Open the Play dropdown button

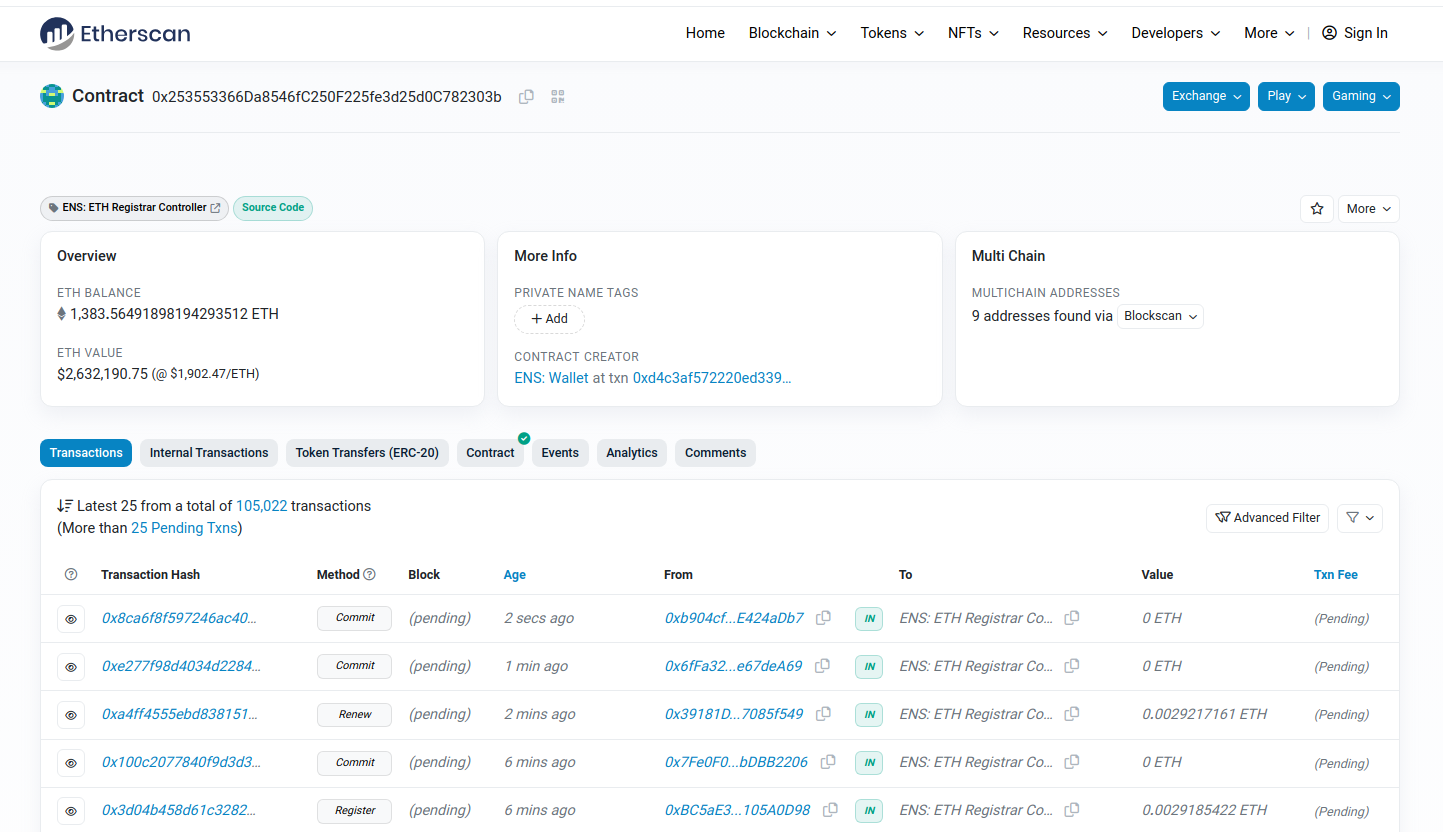coord(1286,96)
